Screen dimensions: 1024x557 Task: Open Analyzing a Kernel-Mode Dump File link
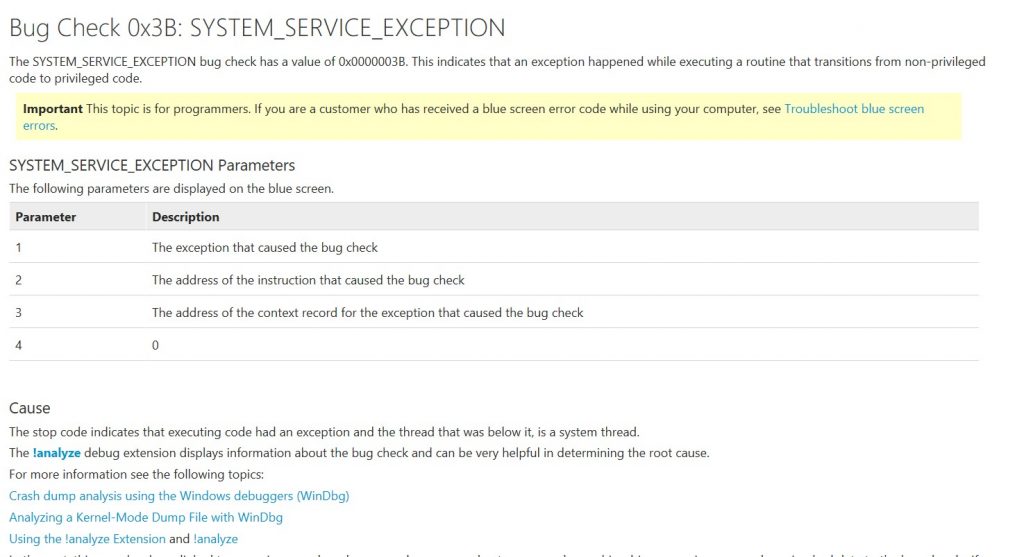tap(146, 517)
